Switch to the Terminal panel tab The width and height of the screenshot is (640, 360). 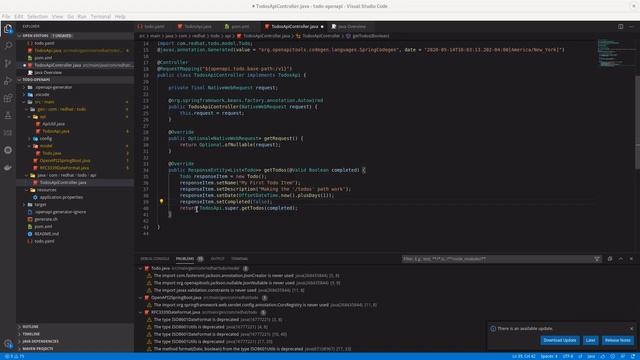pyautogui.click(x=240, y=259)
